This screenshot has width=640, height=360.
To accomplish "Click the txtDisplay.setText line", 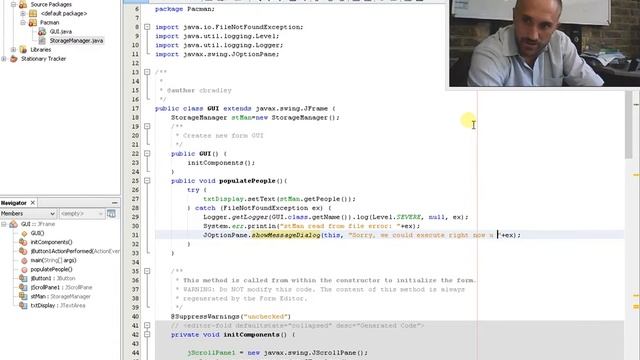I will click(280, 199).
